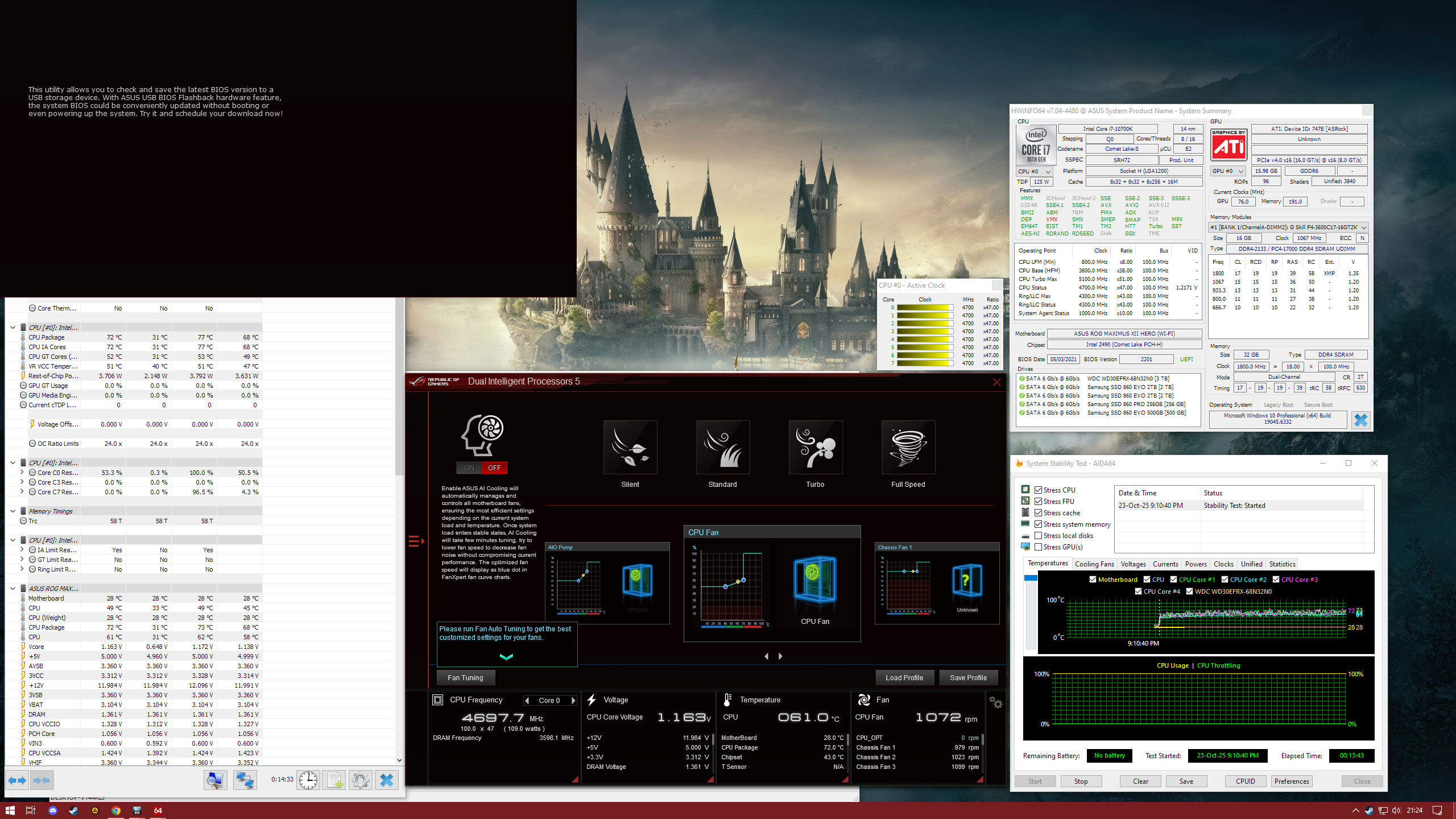Click next core arrow beside Core 0

click(x=573, y=700)
